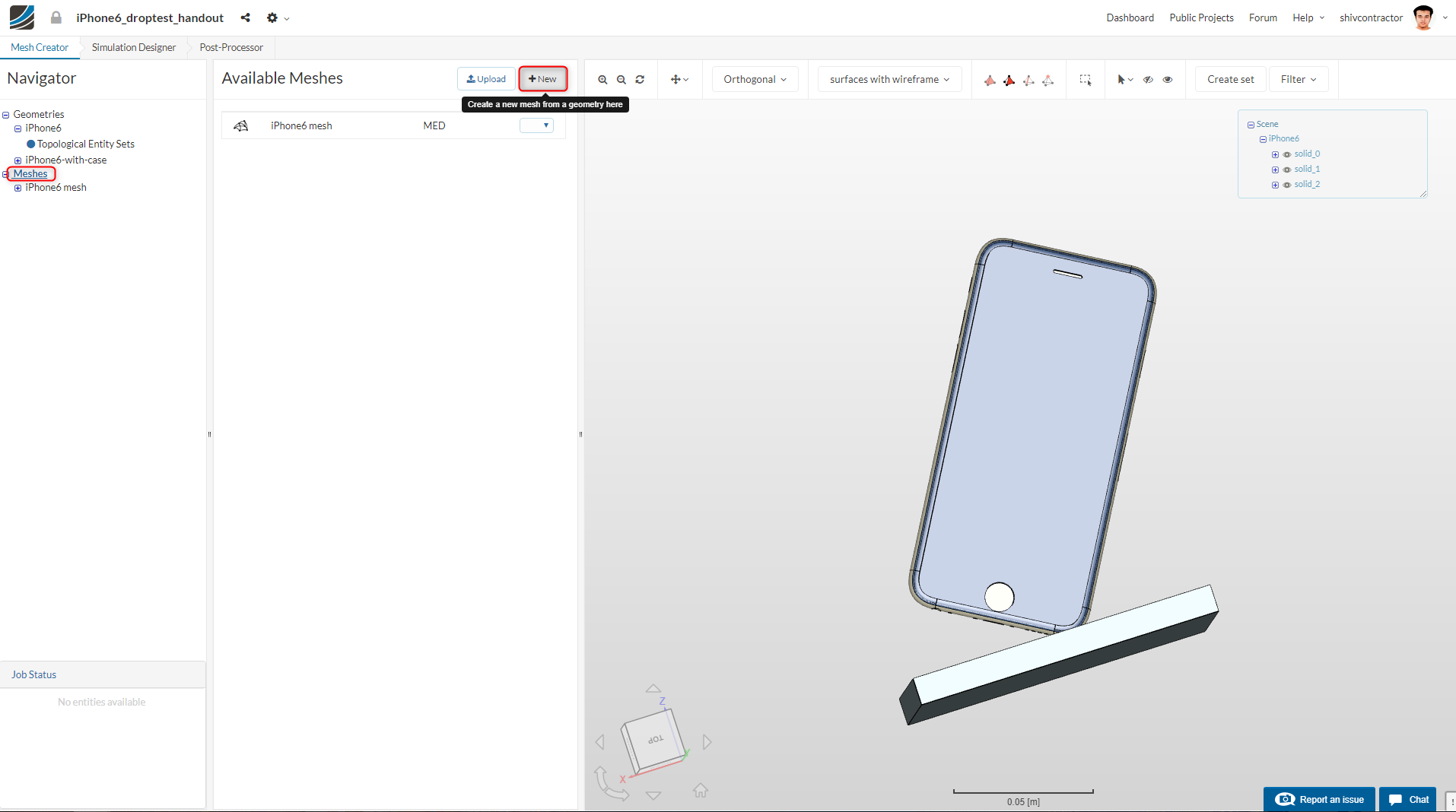This screenshot has width=1456, height=812.
Task: Click the show all eye icon
Action: [x=1168, y=80]
